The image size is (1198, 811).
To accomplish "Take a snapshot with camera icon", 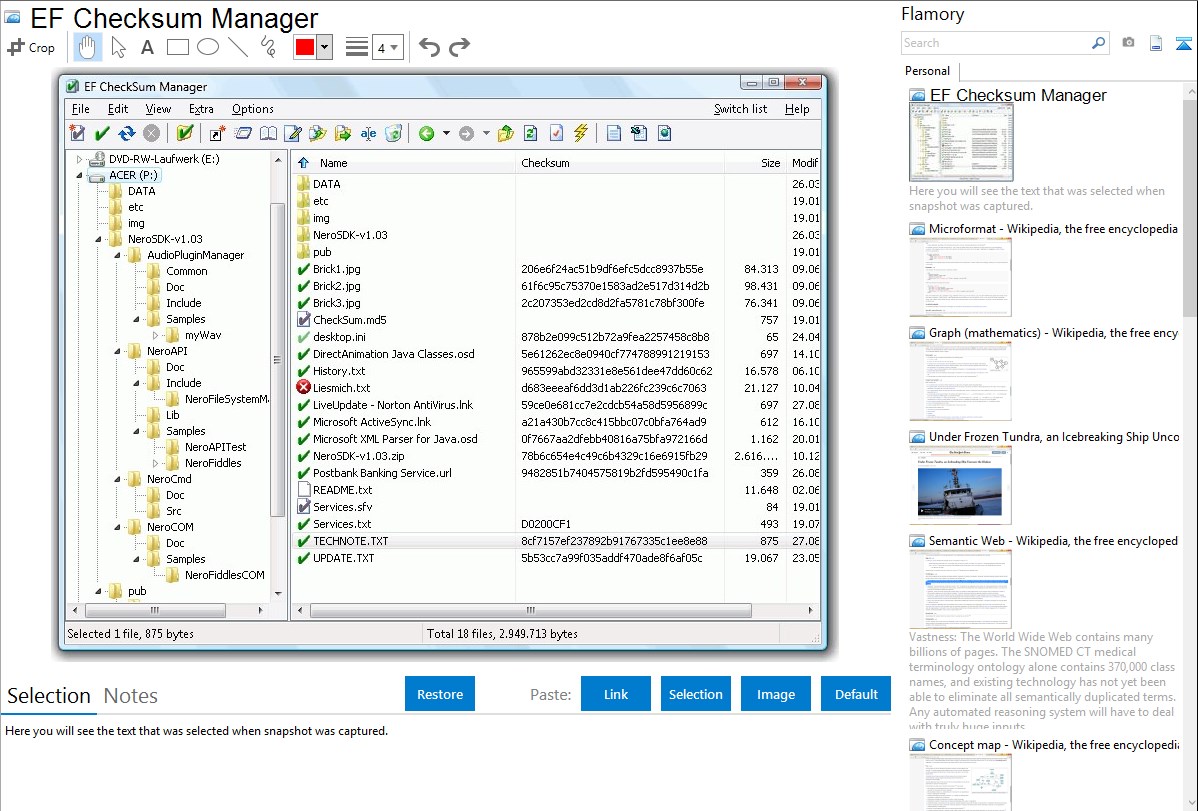I will pos(1128,43).
